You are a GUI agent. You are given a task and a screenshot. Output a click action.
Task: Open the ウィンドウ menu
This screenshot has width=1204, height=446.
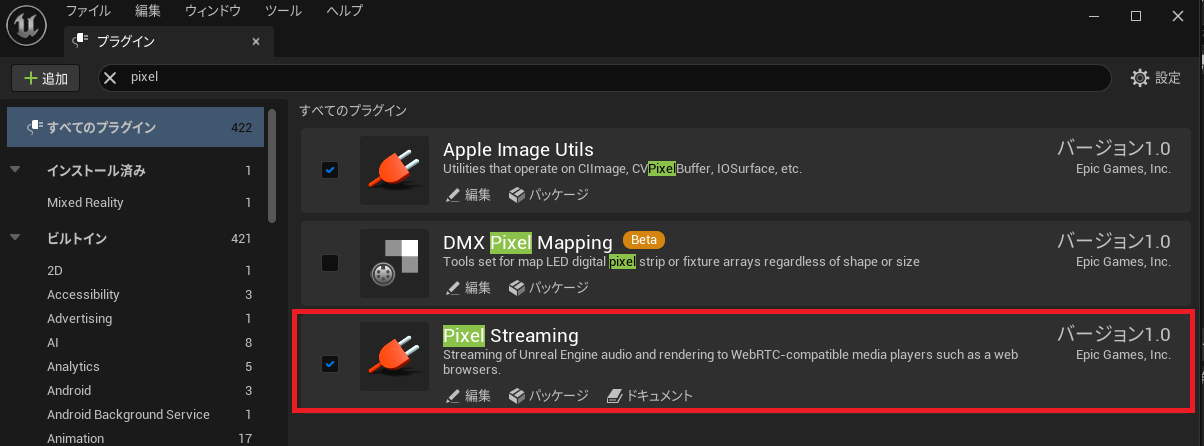pyautogui.click(x=213, y=12)
